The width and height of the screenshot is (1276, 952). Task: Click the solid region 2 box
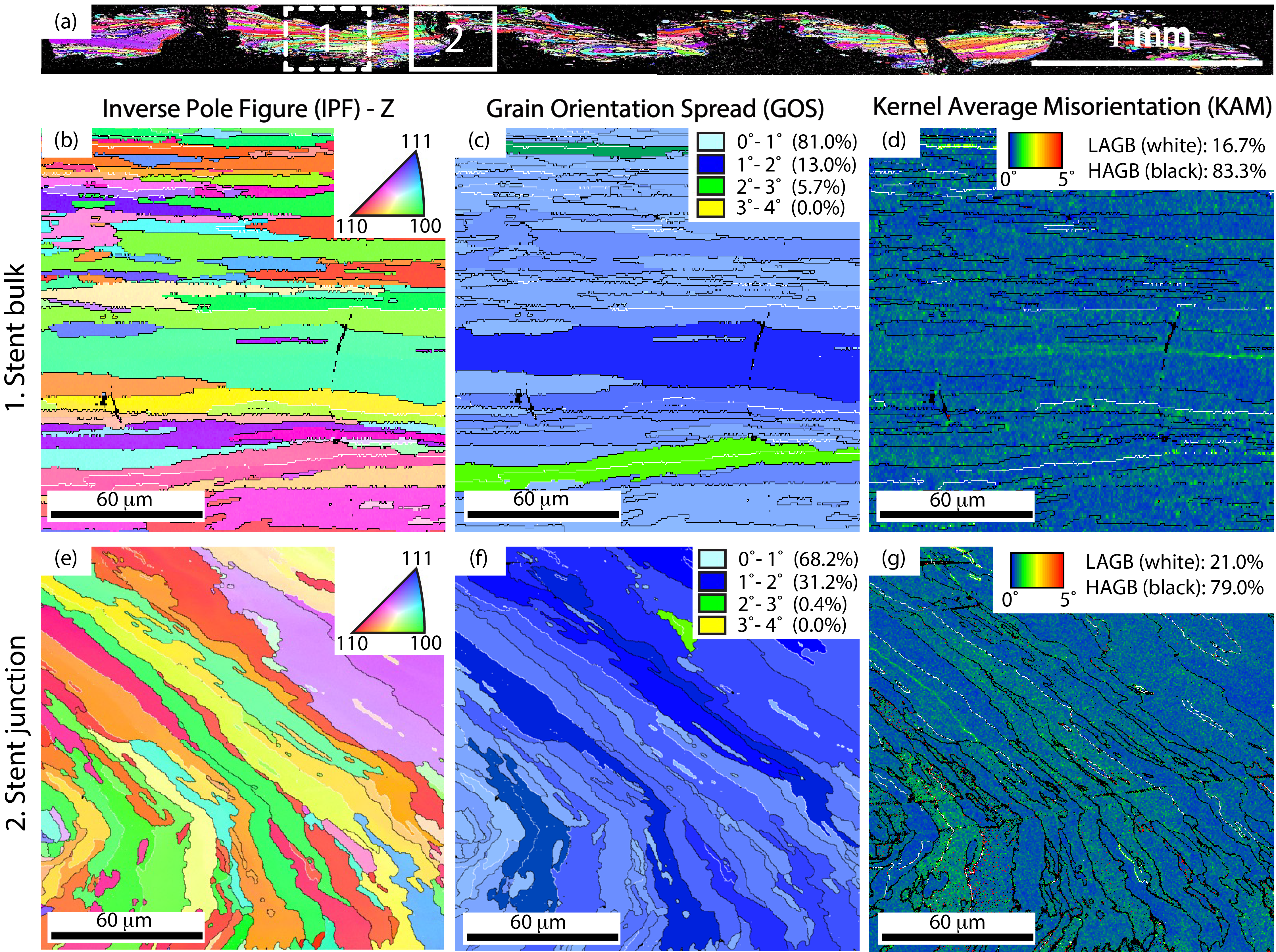click(453, 39)
